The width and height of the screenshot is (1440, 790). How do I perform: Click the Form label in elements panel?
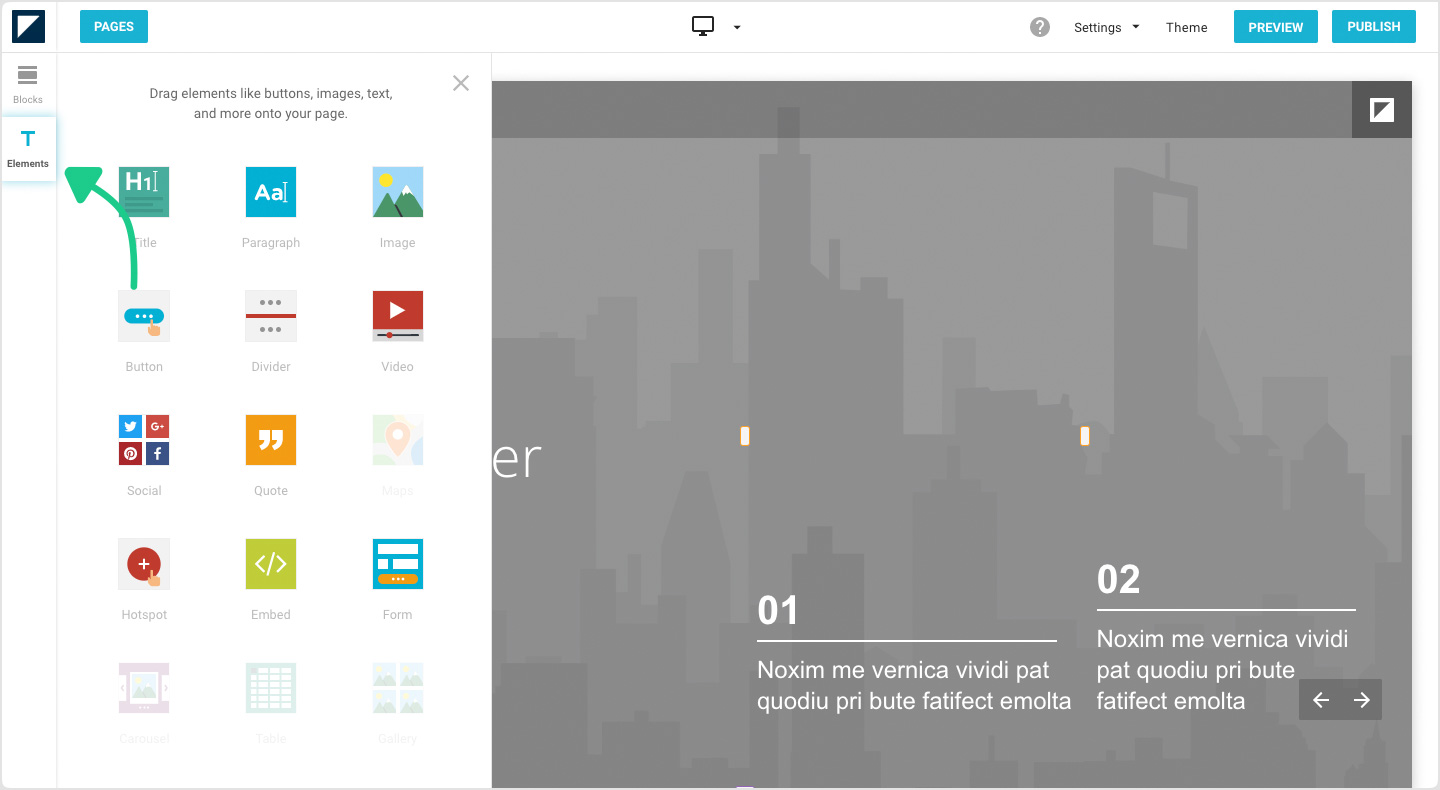coord(397,615)
